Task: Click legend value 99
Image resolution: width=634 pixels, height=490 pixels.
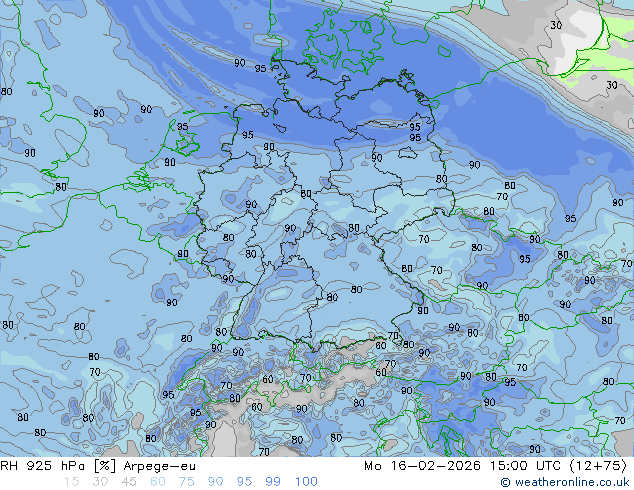Action: point(273,482)
